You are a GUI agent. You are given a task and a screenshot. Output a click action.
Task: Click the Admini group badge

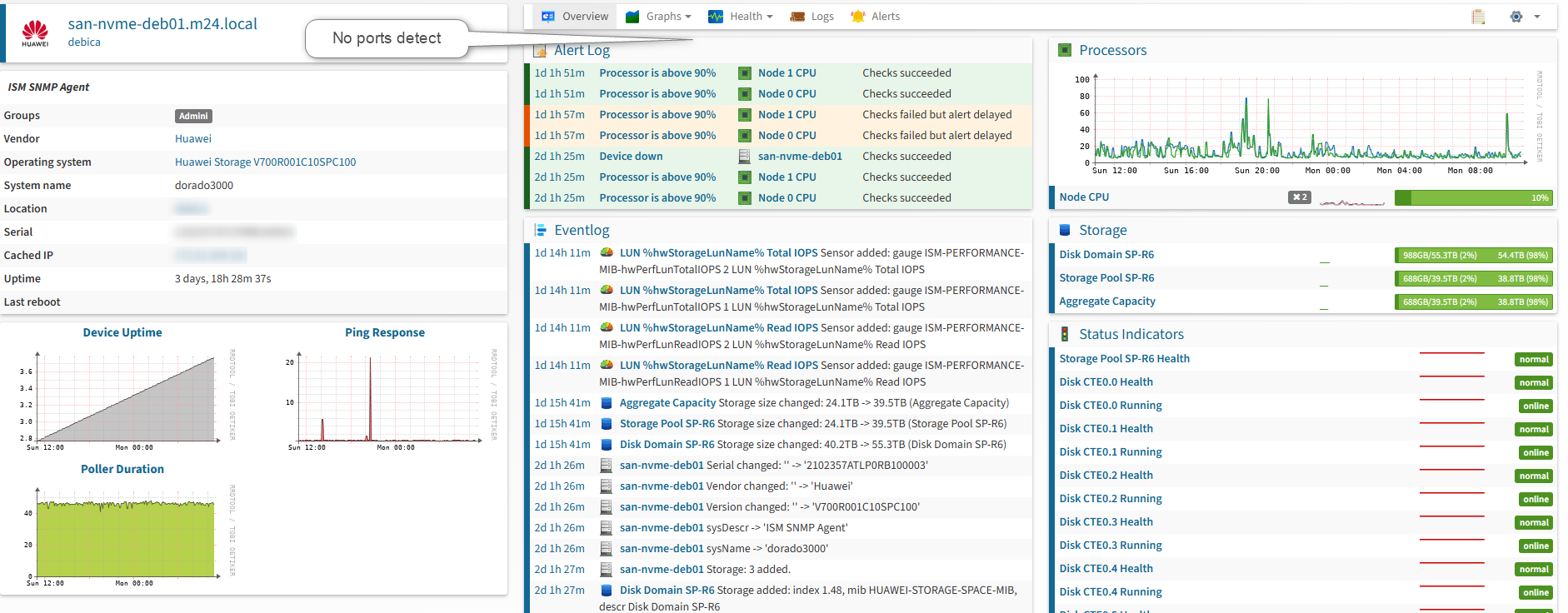coord(193,117)
